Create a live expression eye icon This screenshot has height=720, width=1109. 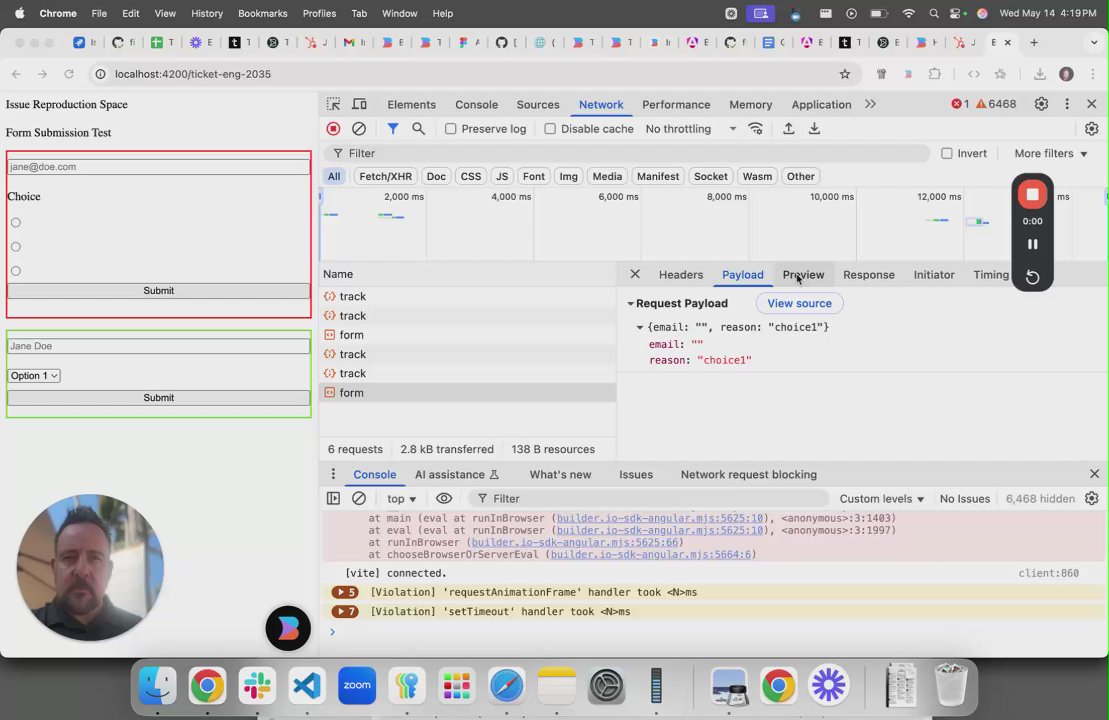click(x=443, y=499)
